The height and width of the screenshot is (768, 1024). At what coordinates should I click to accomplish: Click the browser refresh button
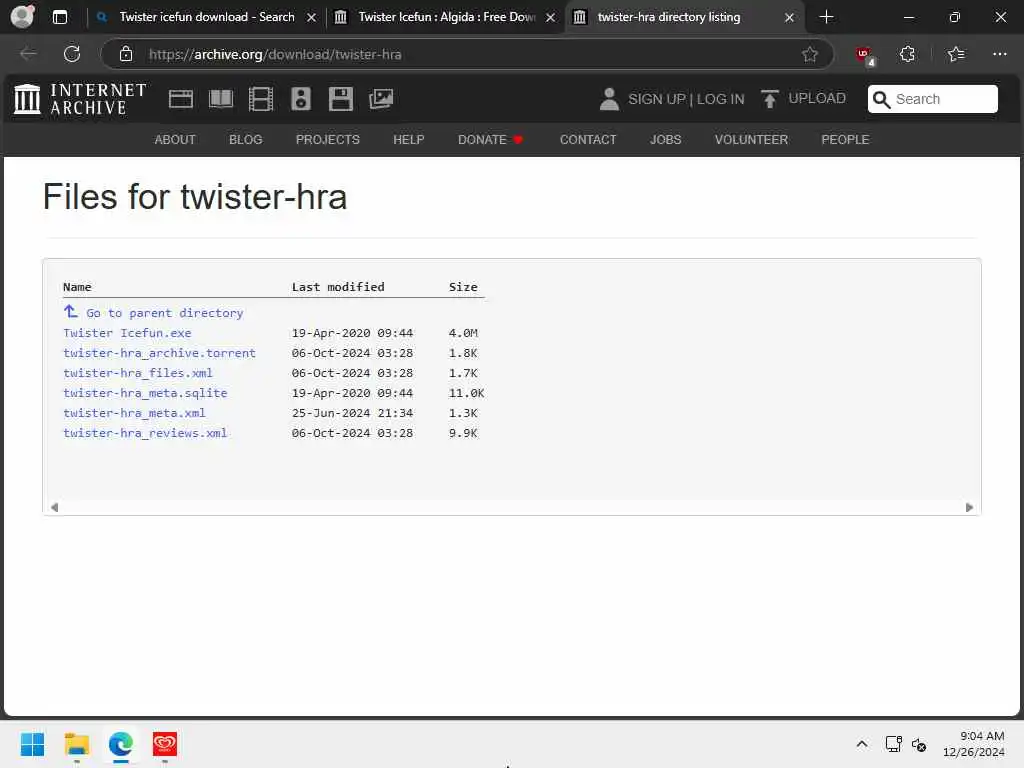(x=72, y=54)
